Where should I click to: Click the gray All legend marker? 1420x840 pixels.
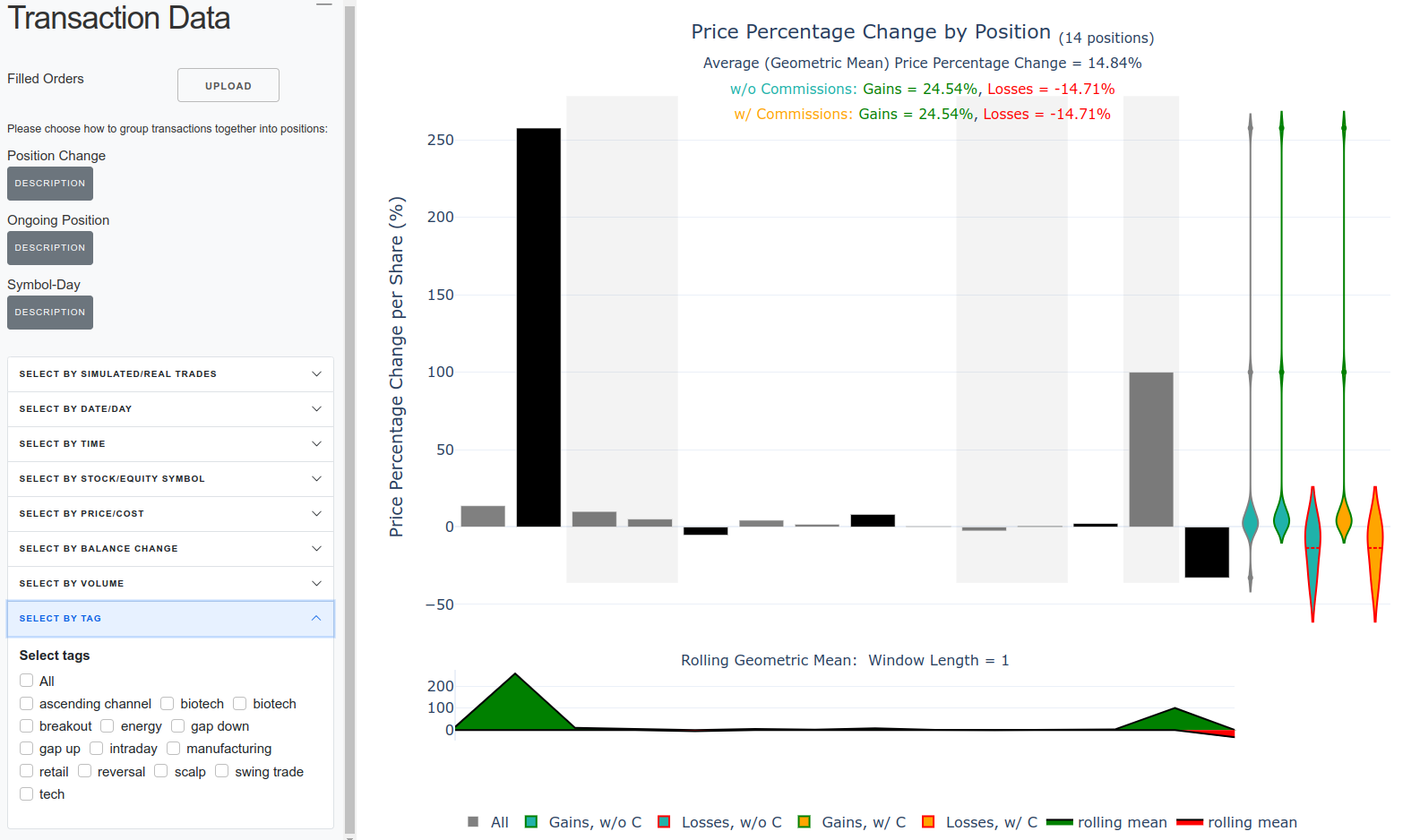coord(473,822)
